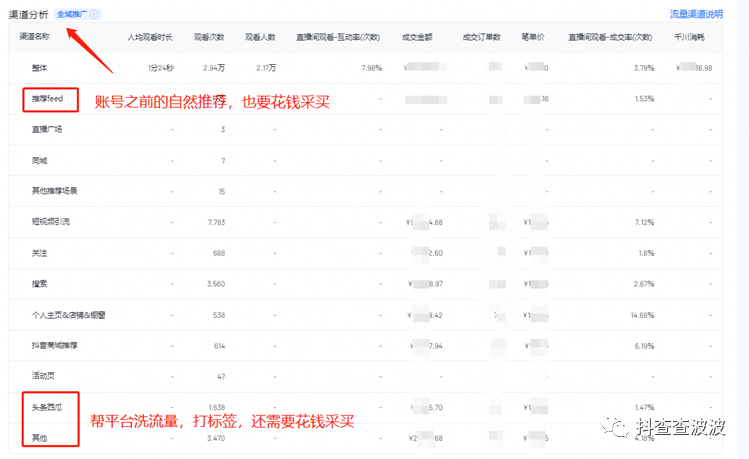The image size is (749, 459).
Task: Click the 渠道分析 section title
Action: (29, 14)
